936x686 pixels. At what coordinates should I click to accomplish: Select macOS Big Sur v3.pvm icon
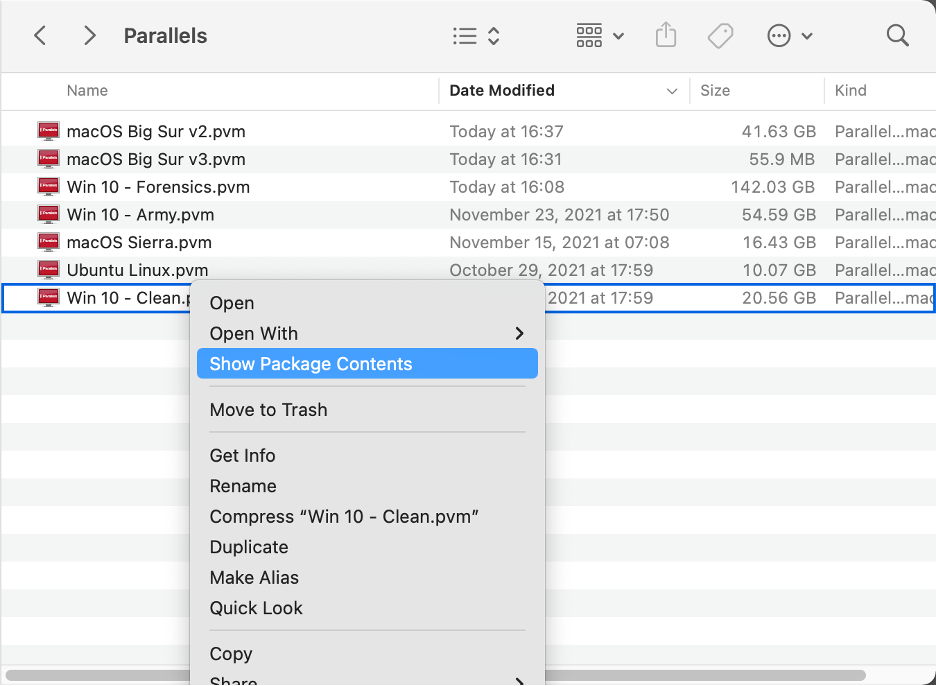tap(48, 159)
